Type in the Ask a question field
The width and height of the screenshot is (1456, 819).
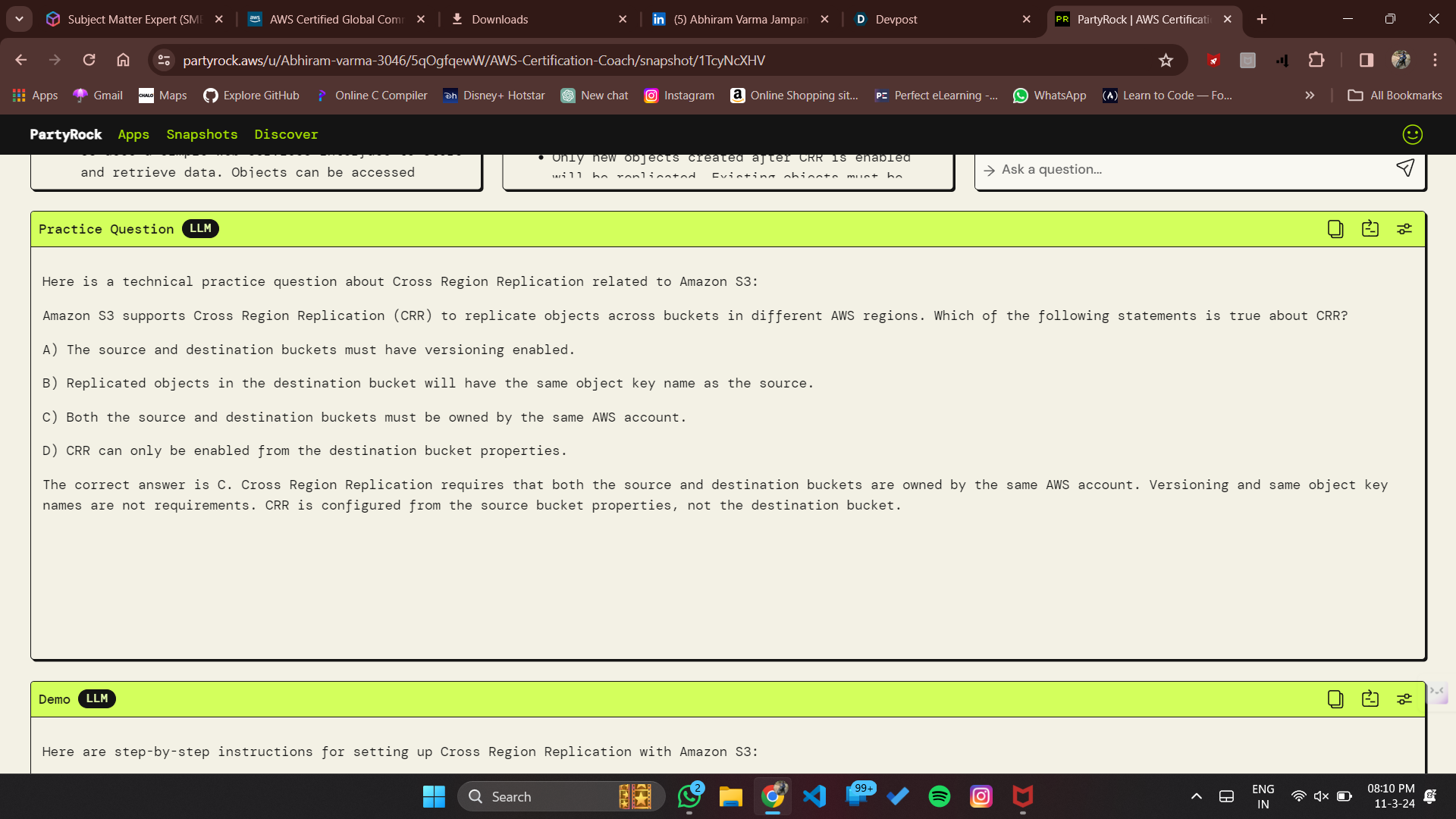click(x=1183, y=169)
